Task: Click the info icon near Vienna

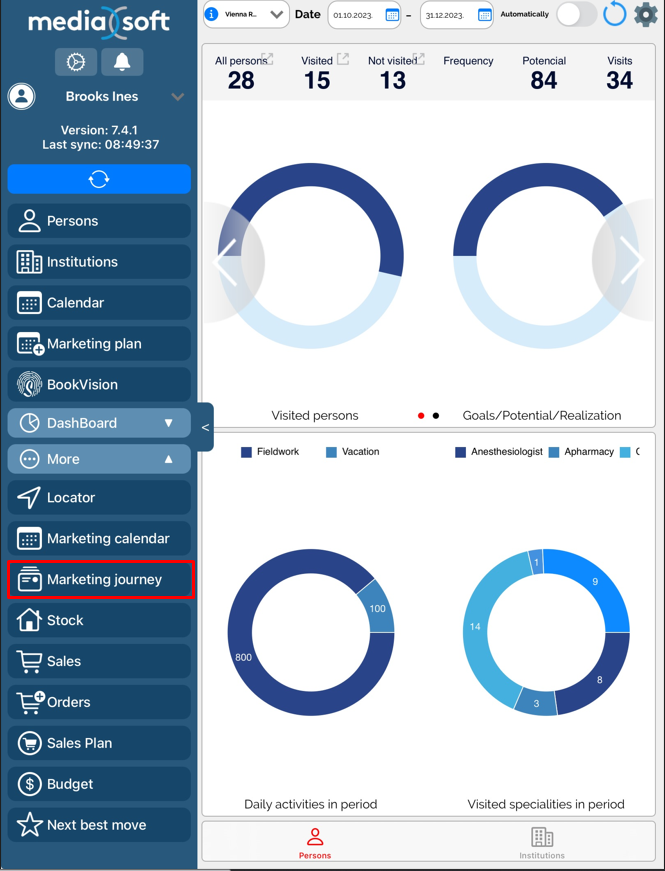Action: click(212, 15)
